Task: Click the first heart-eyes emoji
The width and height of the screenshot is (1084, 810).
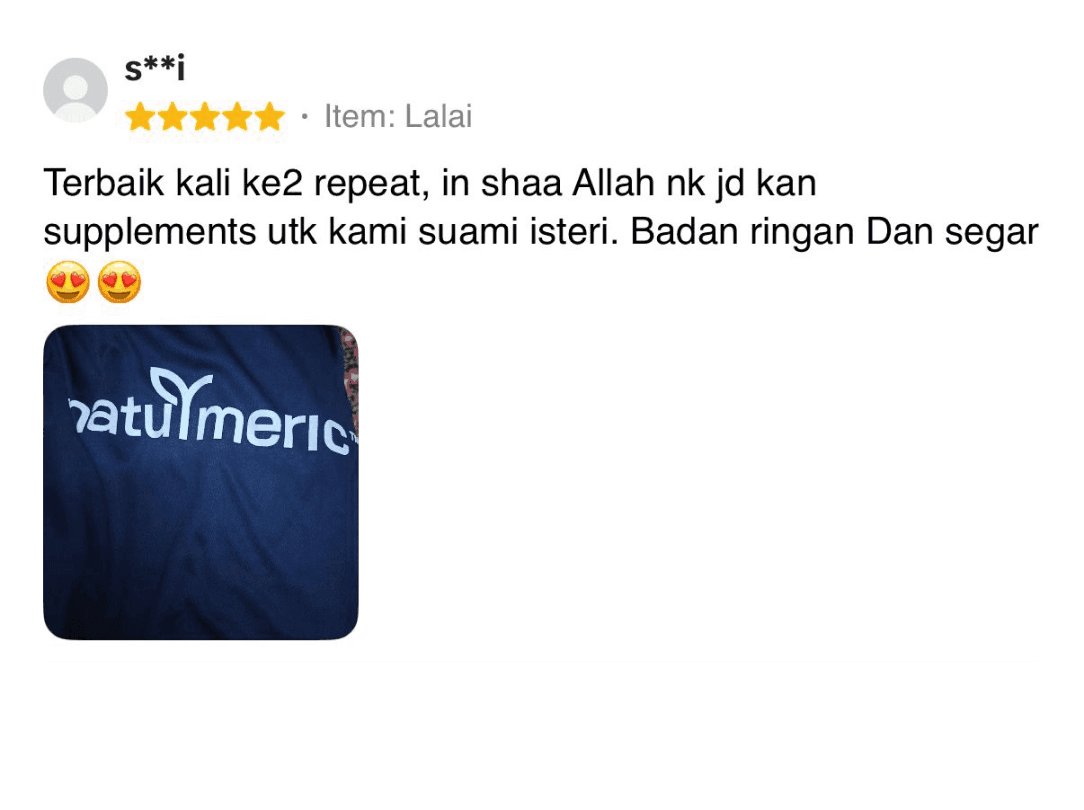Action: click(68, 282)
